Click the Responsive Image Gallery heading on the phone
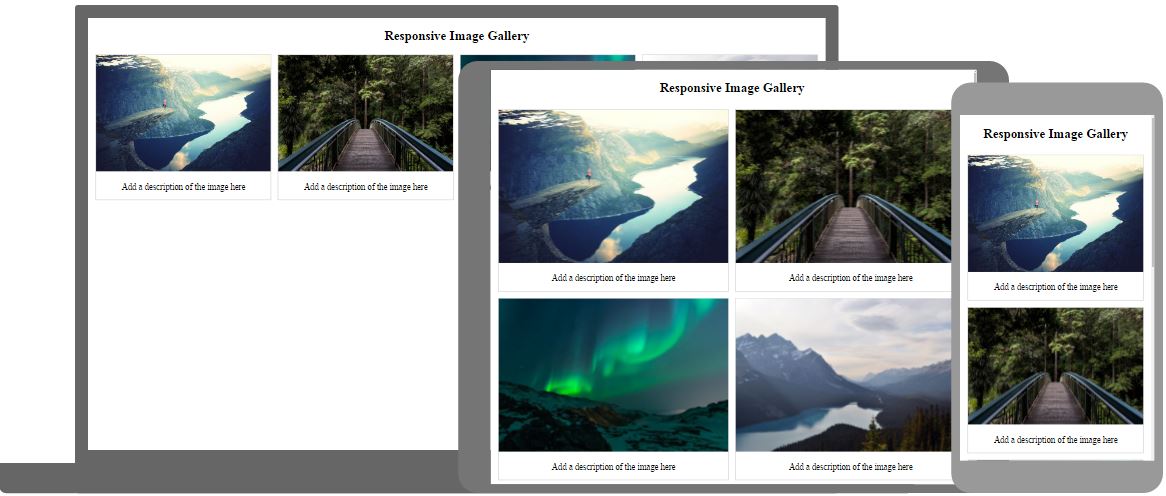Screen dimensions: 1166x496 (x=1055, y=134)
